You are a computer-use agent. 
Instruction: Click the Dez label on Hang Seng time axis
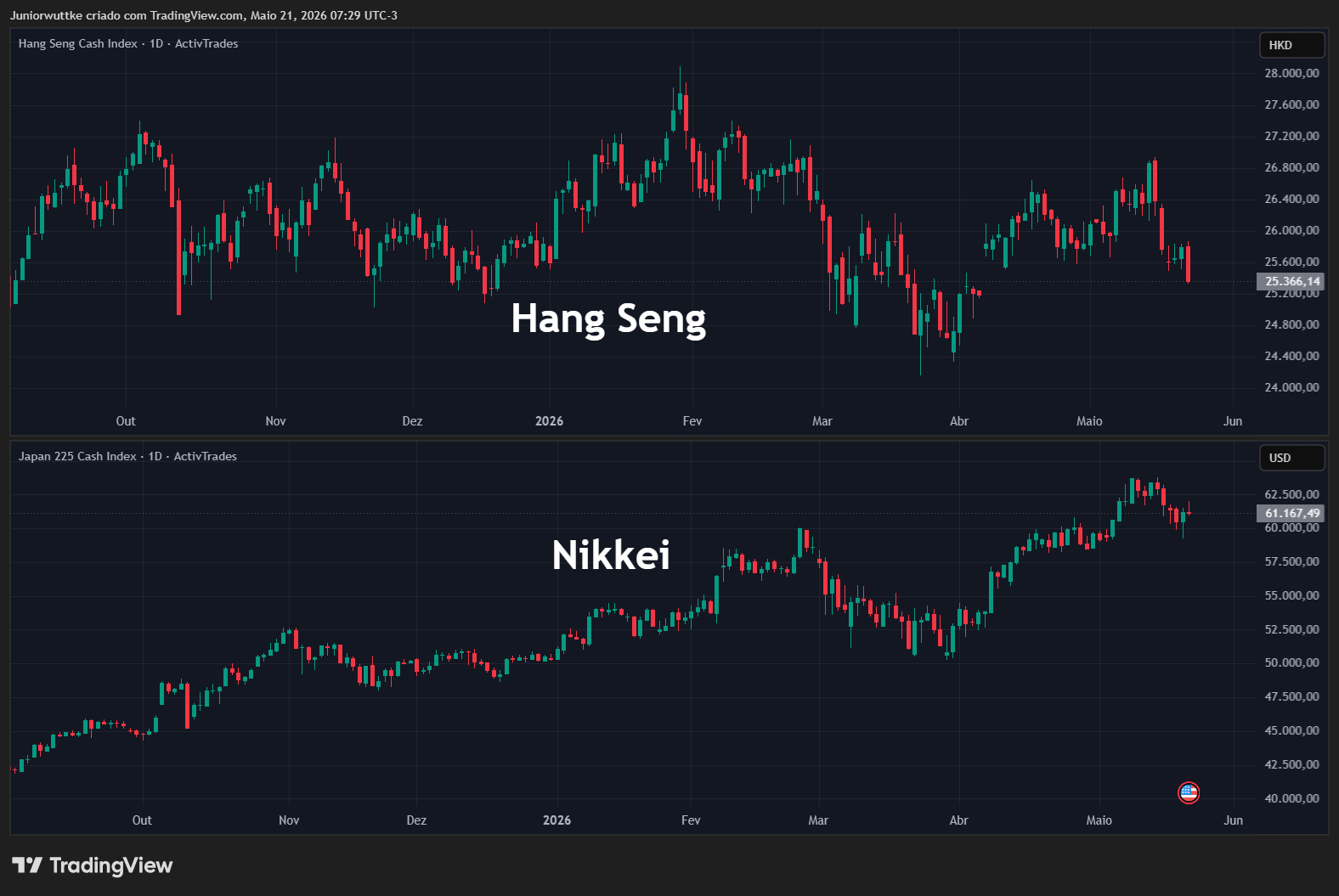[412, 421]
